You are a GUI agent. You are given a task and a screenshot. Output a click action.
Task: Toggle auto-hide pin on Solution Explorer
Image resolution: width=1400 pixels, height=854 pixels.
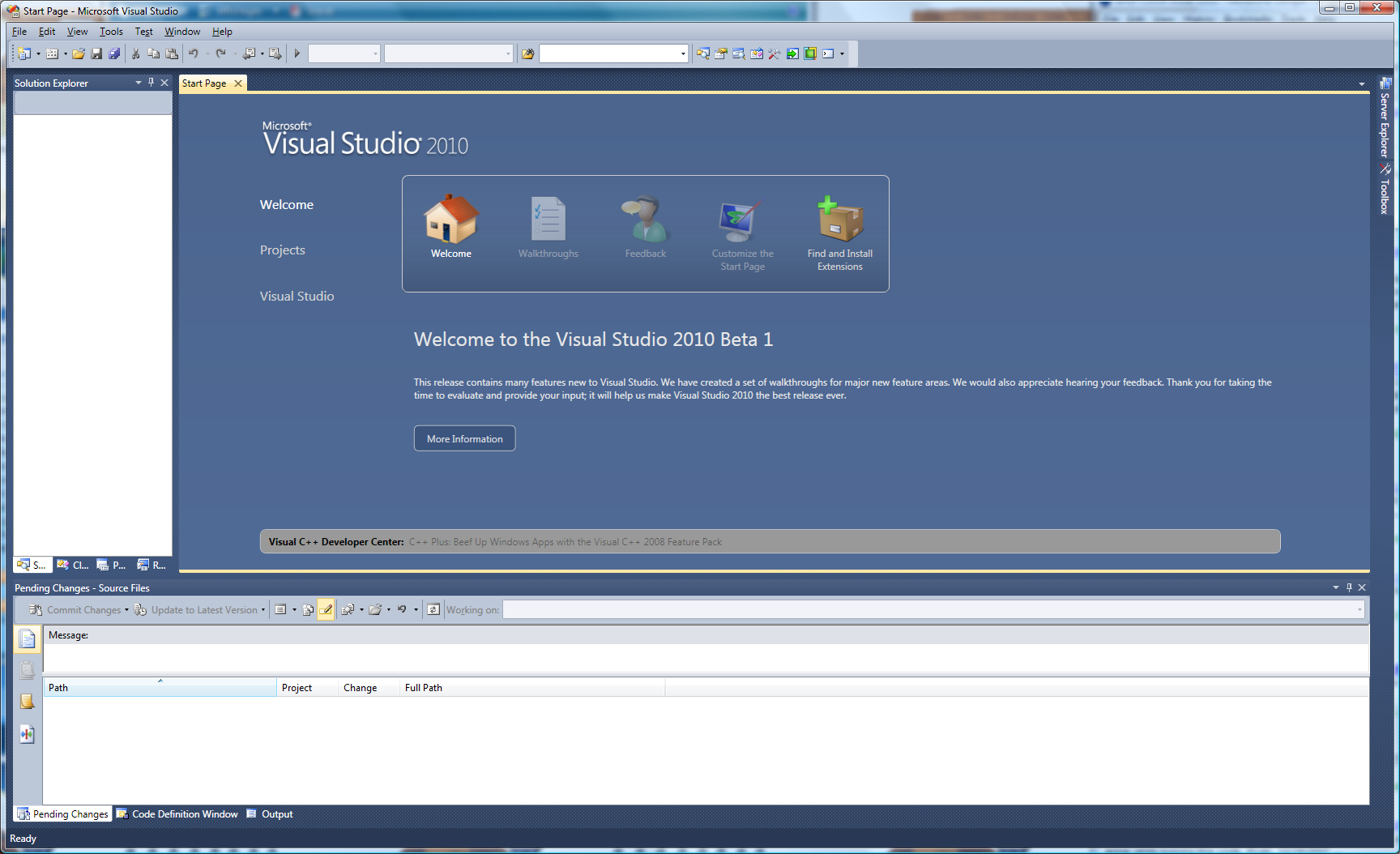tap(151, 83)
